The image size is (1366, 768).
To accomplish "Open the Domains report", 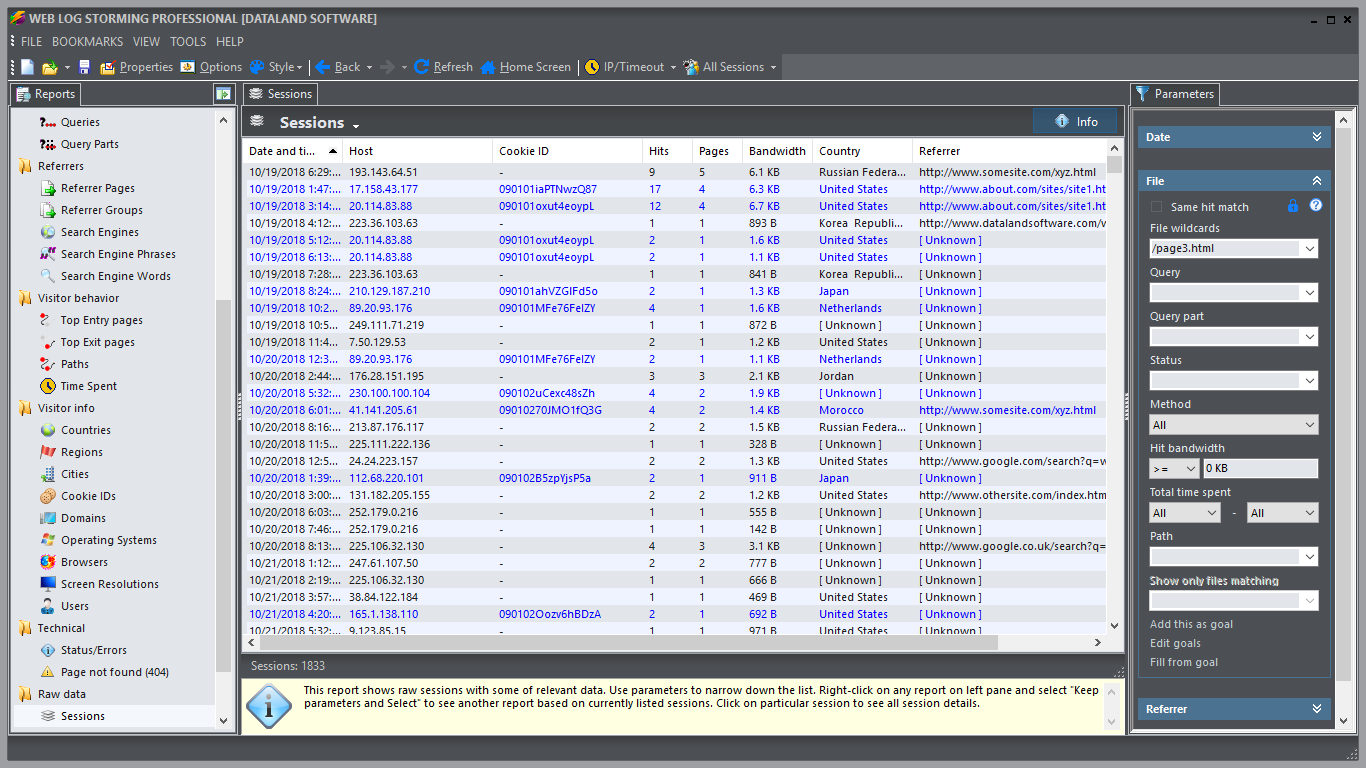I will tap(83, 518).
